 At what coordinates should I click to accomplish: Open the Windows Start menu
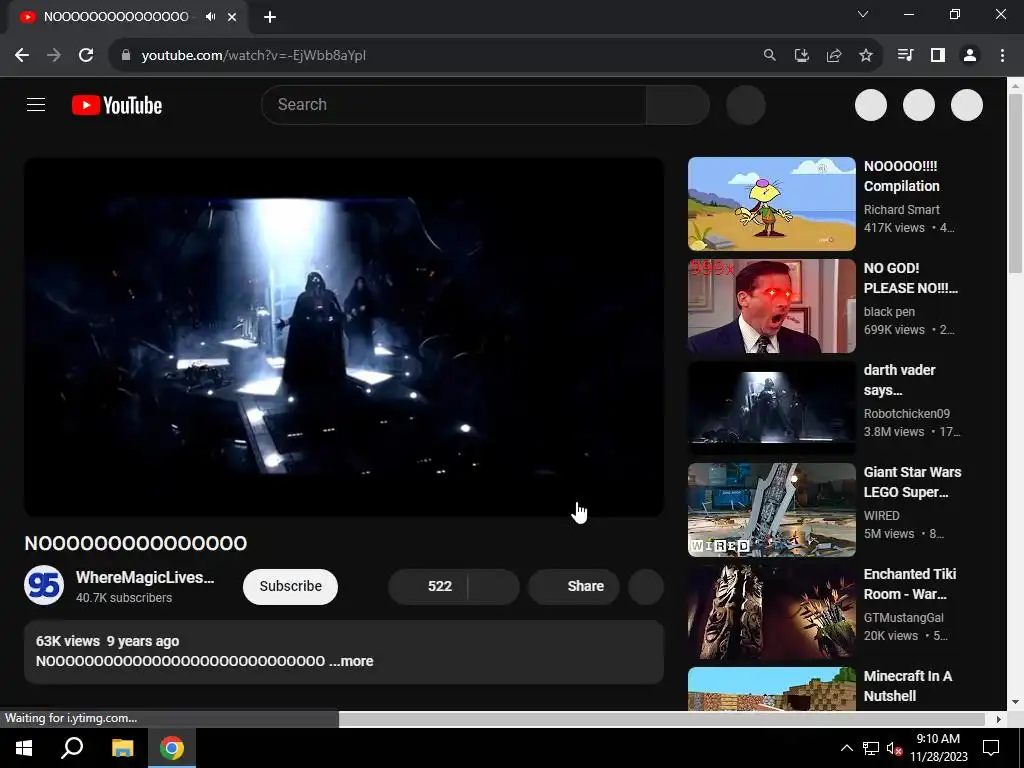pyautogui.click(x=24, y=748)
